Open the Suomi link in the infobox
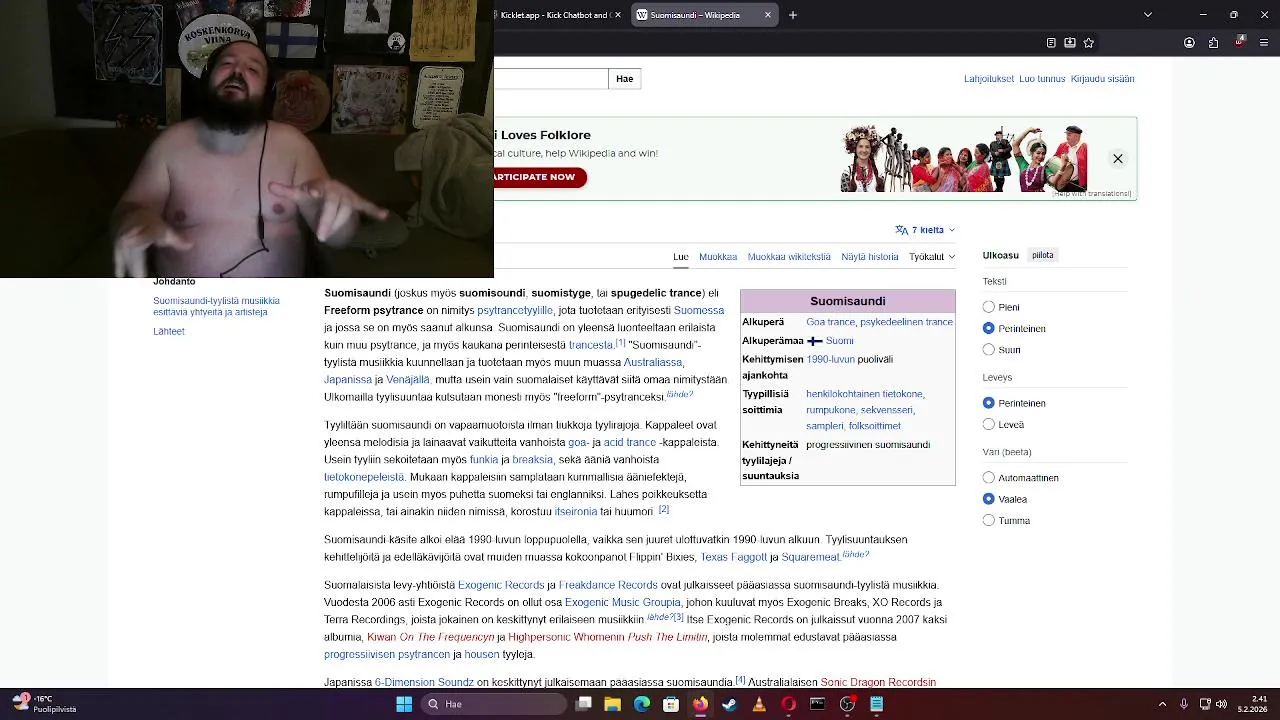The height and width of the screenshot is (720, 1280). (x=839, y=341)
